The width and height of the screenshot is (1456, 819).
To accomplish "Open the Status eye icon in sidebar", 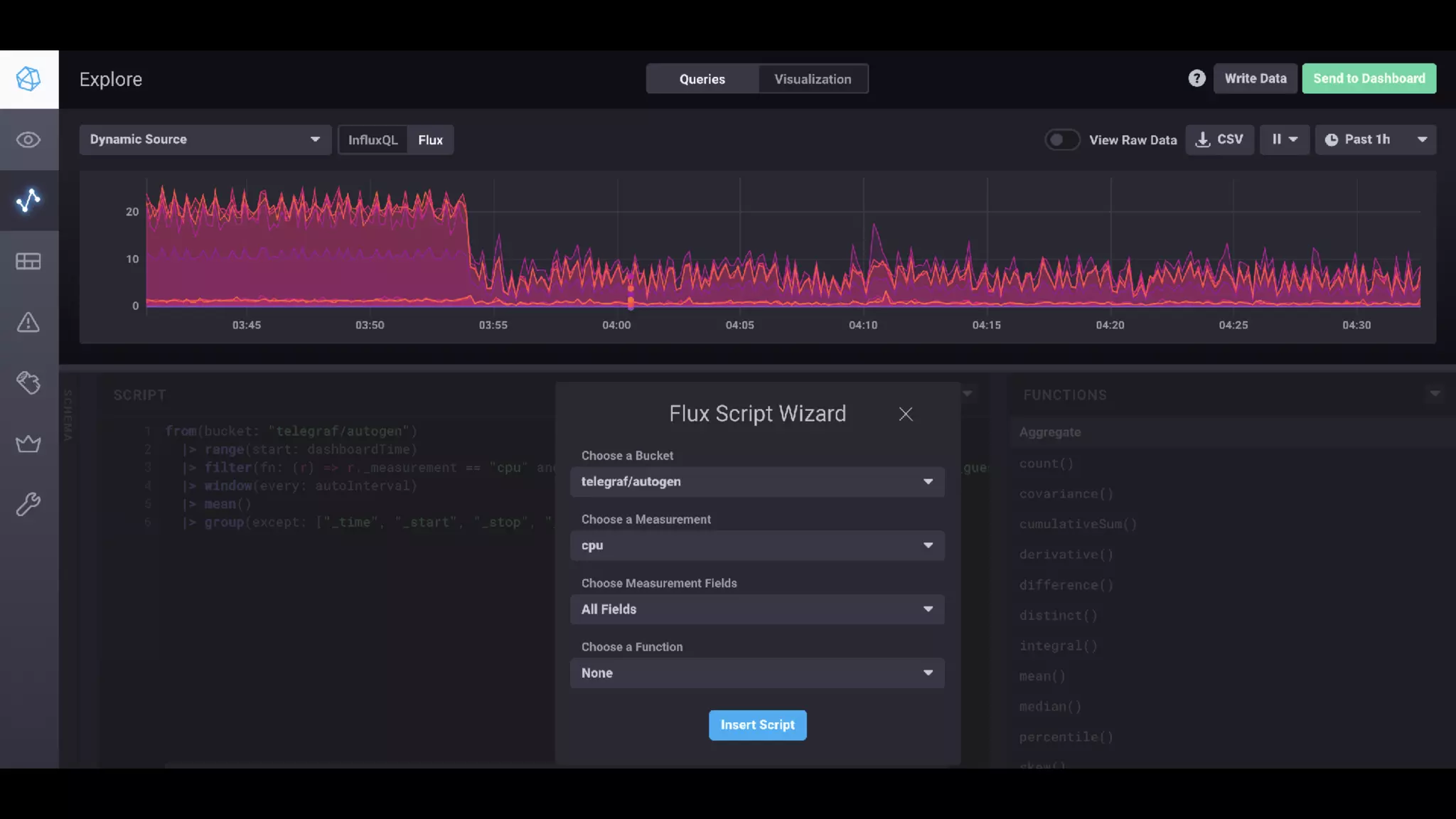I will [x=28, y=140].
